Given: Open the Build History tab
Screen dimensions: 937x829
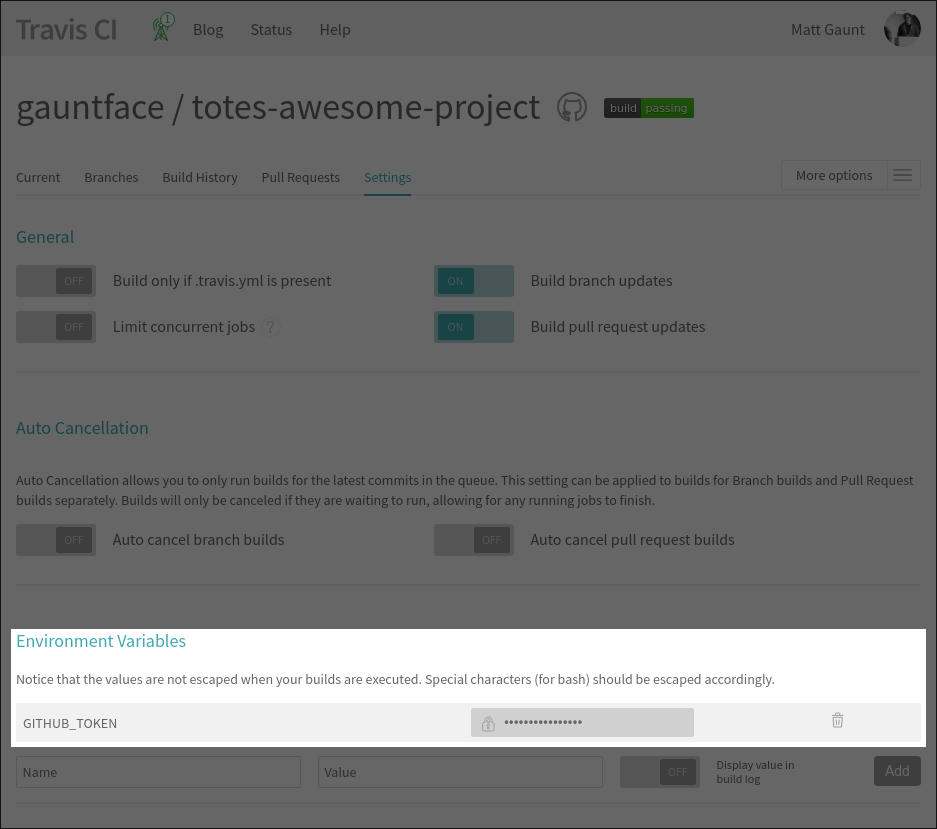Looking at the screenshot, I should (200, 178).
